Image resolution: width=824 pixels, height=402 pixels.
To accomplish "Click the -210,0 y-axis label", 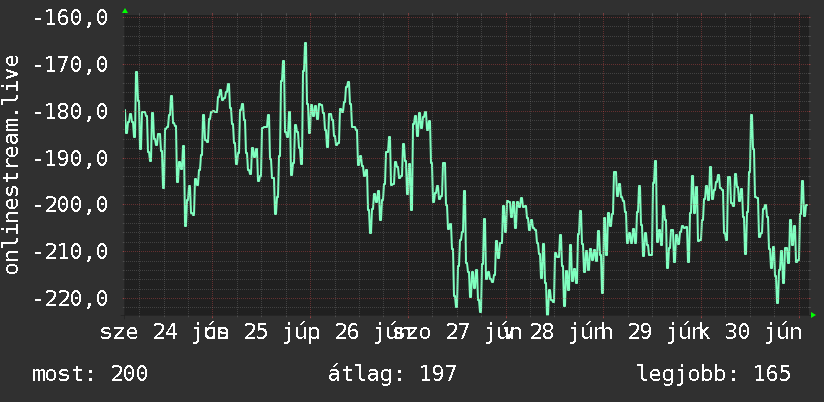I will (x=70, y=251).
